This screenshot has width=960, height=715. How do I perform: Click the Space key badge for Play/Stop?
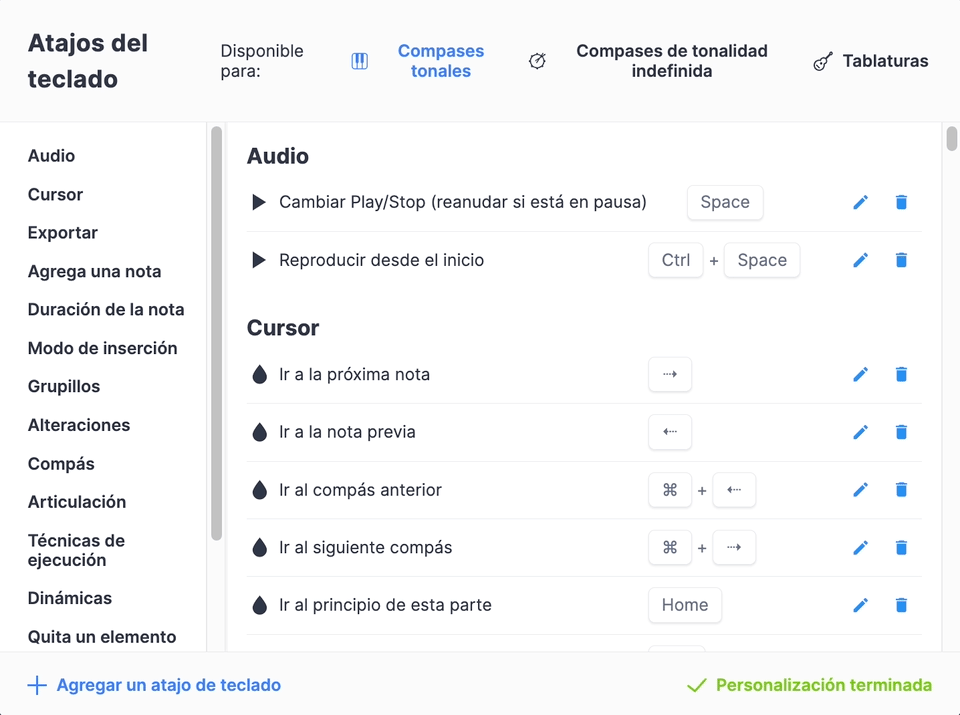pos(725,202)
